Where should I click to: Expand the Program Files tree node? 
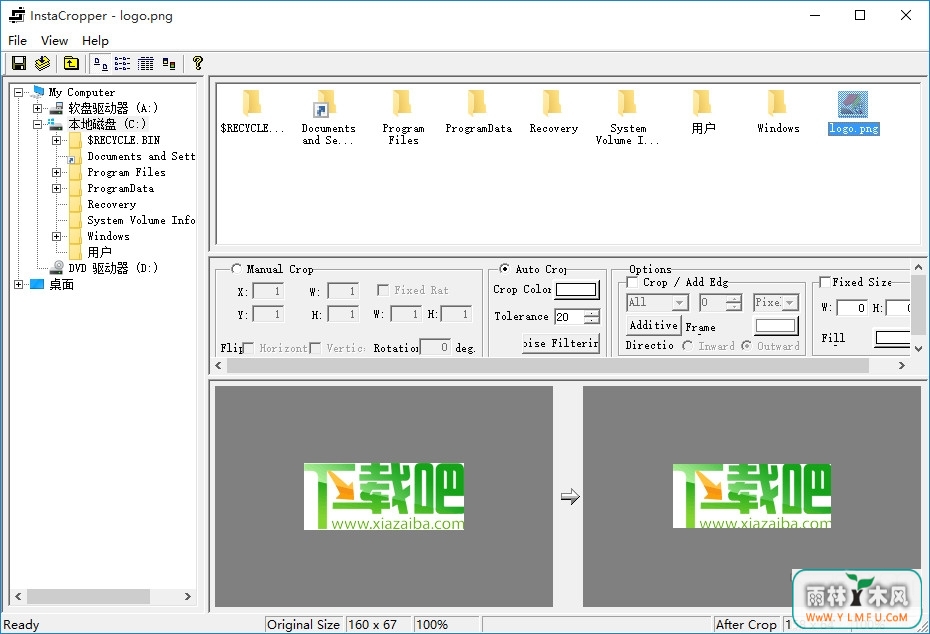tap(56, 173)
